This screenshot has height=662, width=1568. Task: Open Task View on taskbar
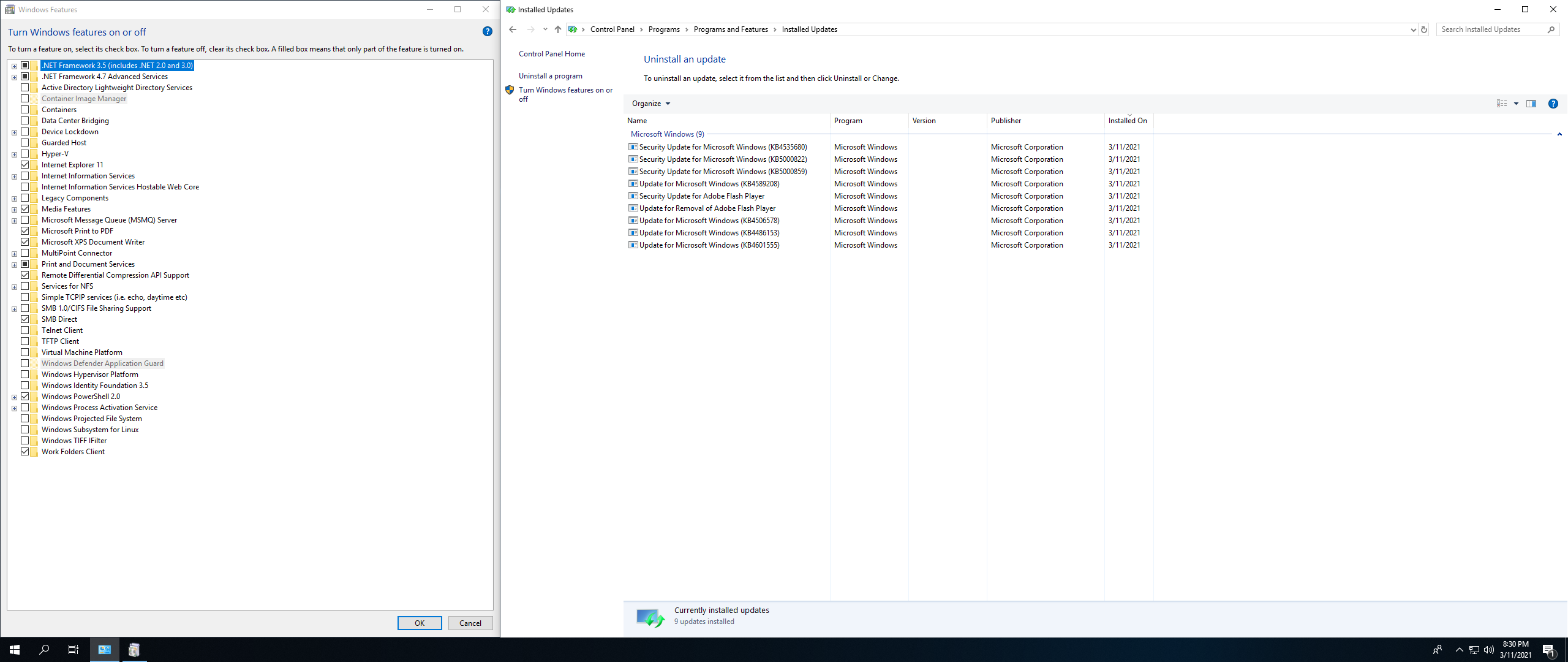[x=73, y=650]
